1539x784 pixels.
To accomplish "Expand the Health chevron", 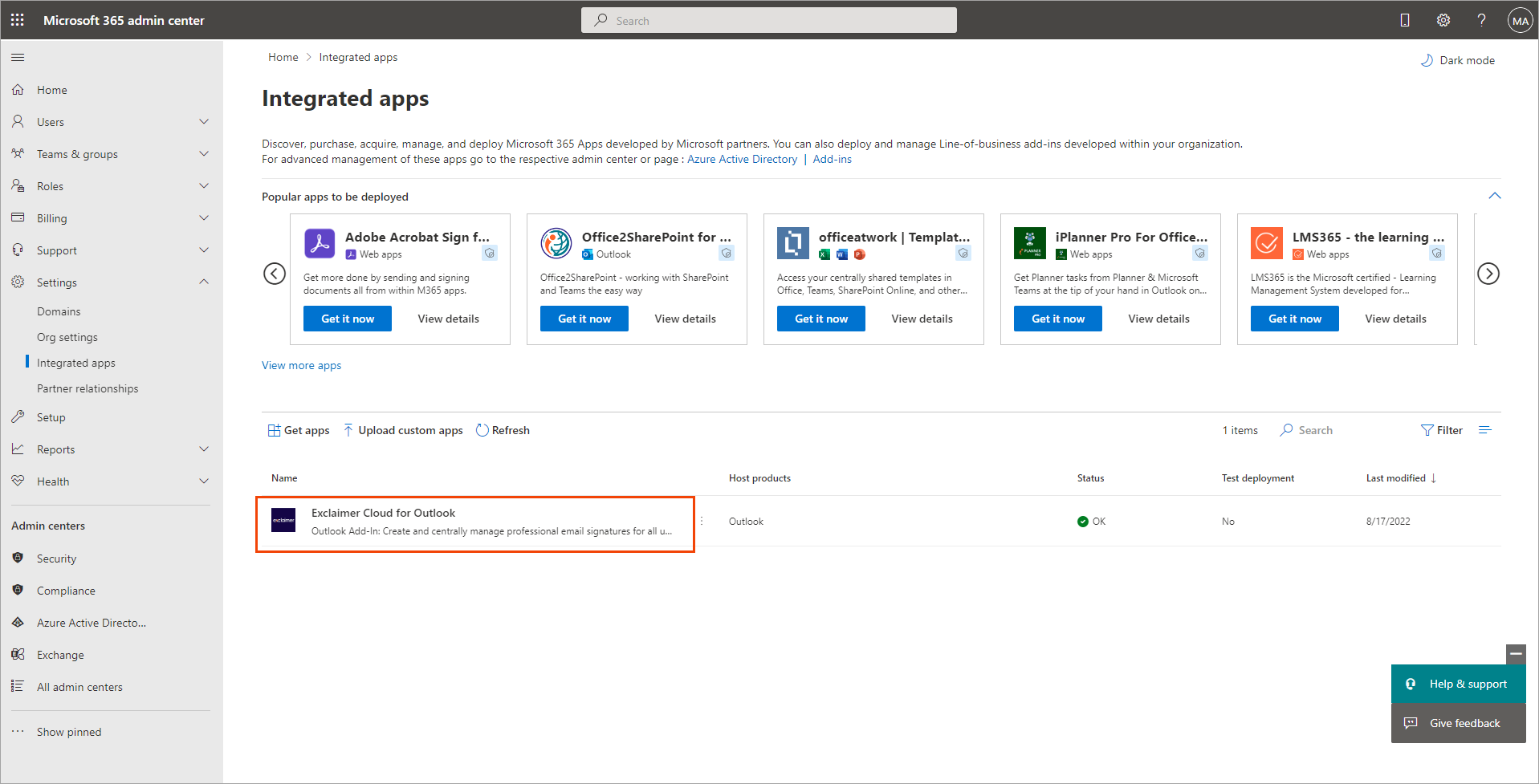I will click(x=204, y=481).
